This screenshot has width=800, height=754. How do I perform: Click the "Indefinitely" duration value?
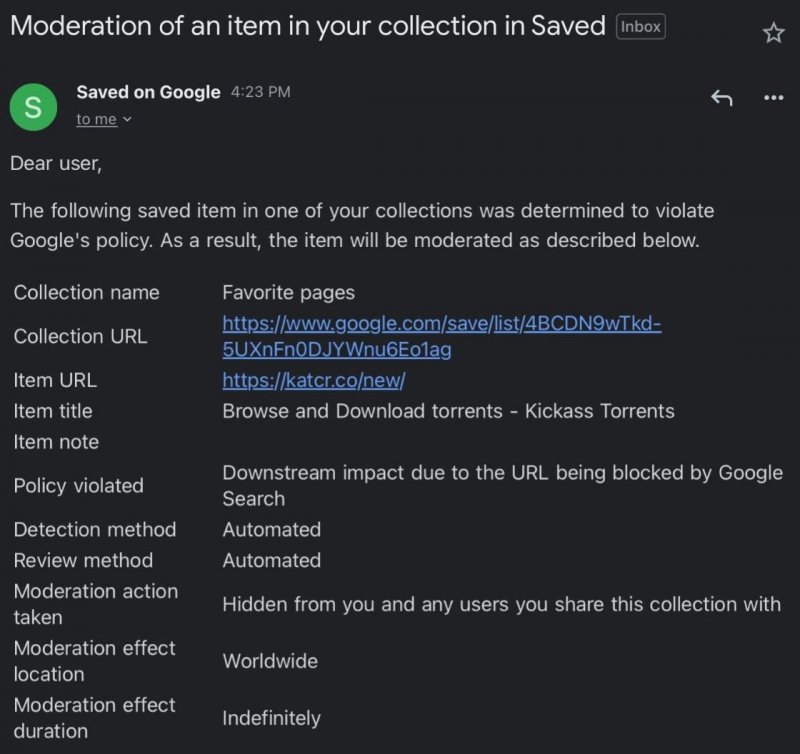[x=271, y=718]
